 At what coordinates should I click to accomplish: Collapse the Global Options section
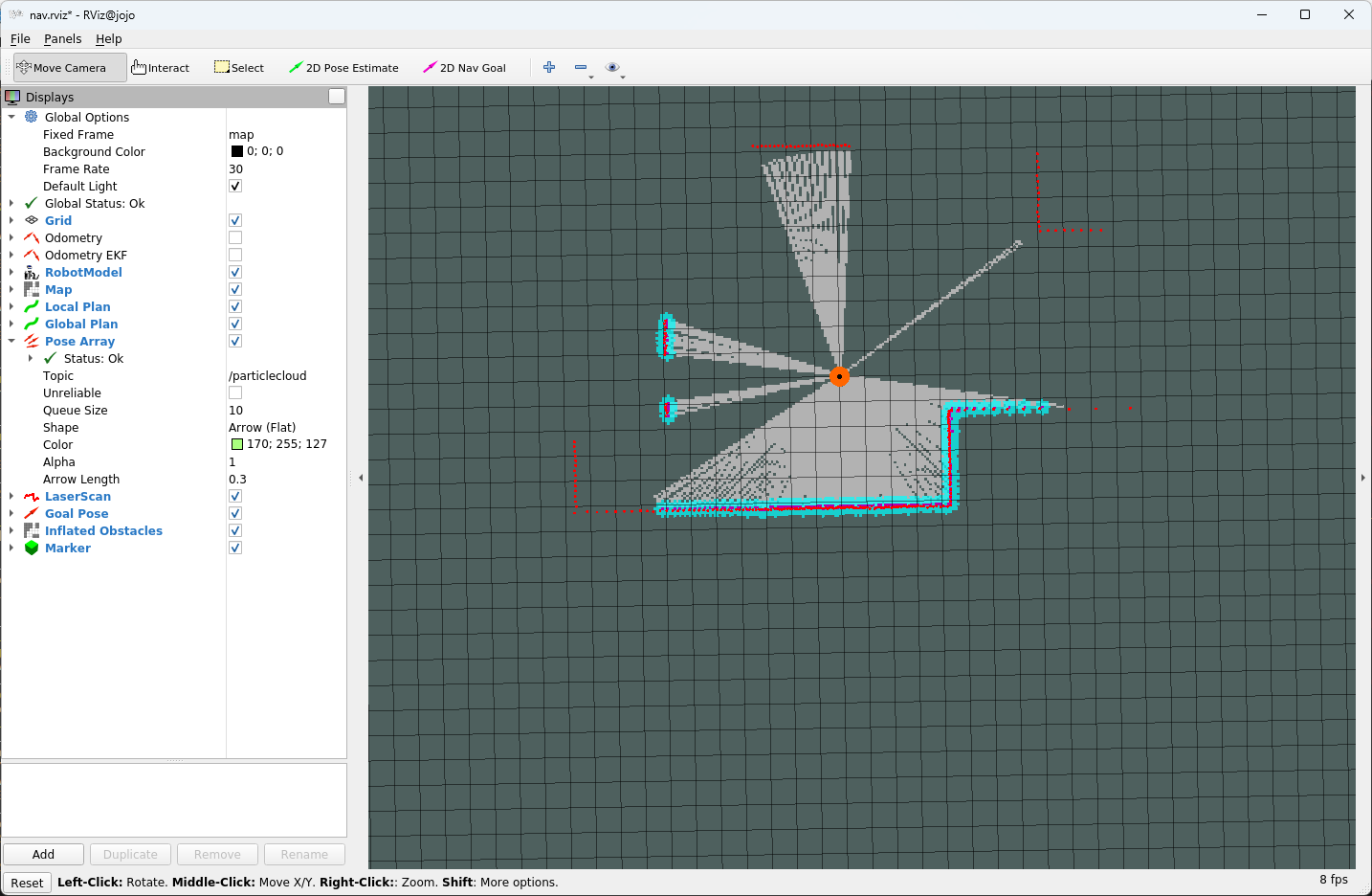pyautogui.click(x=11, y=118)
